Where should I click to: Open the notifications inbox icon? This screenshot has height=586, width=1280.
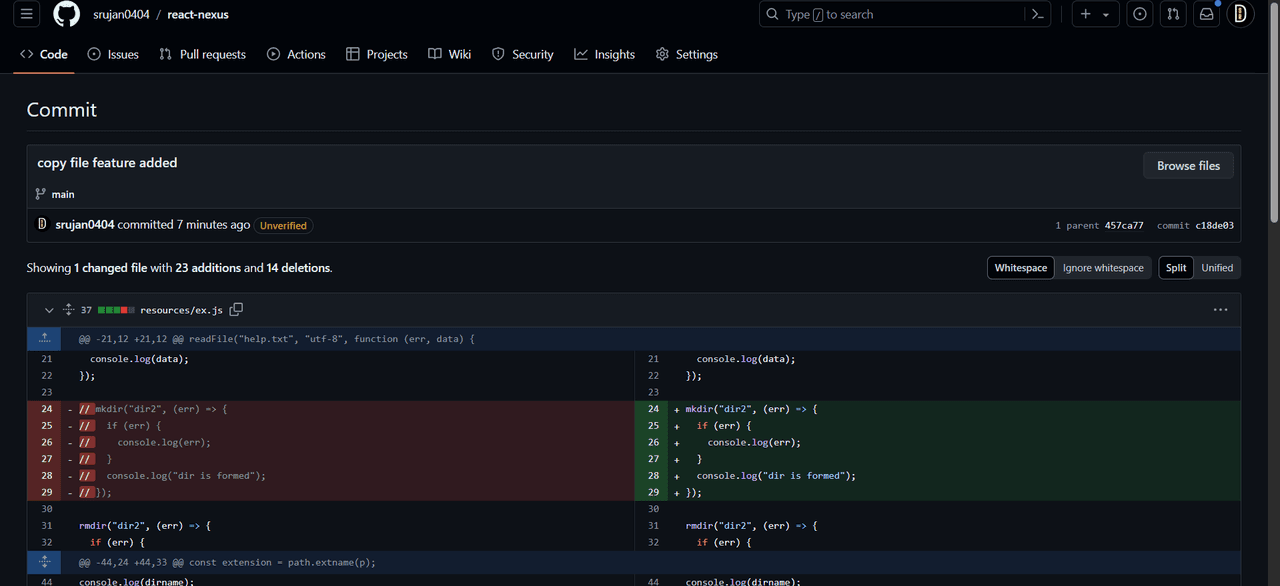pyautogui.click(x=1207, y=14)
